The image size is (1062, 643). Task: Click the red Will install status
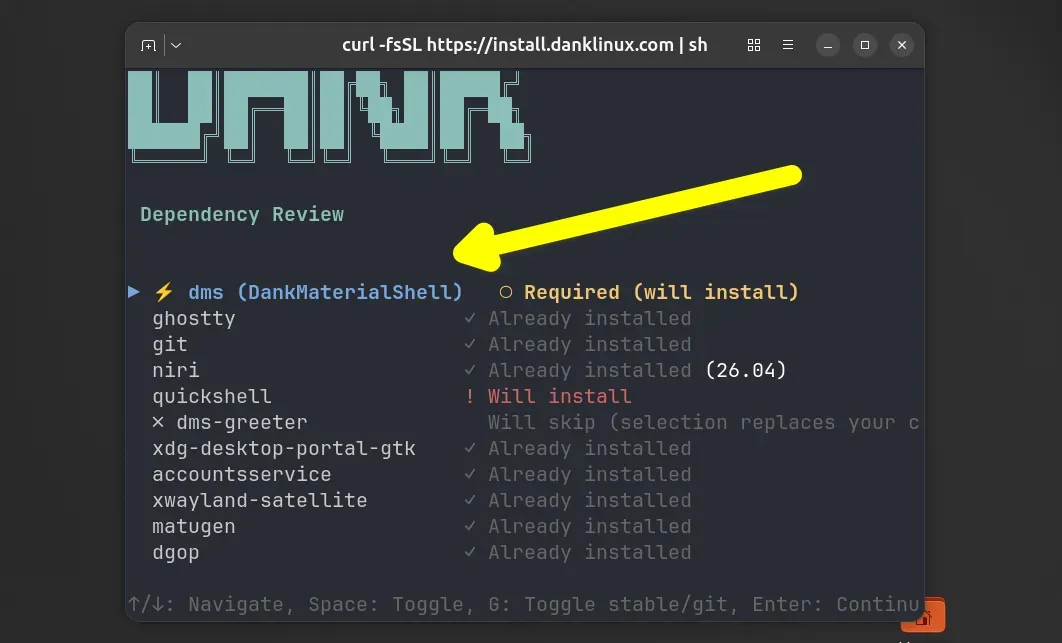click(559, 396)
